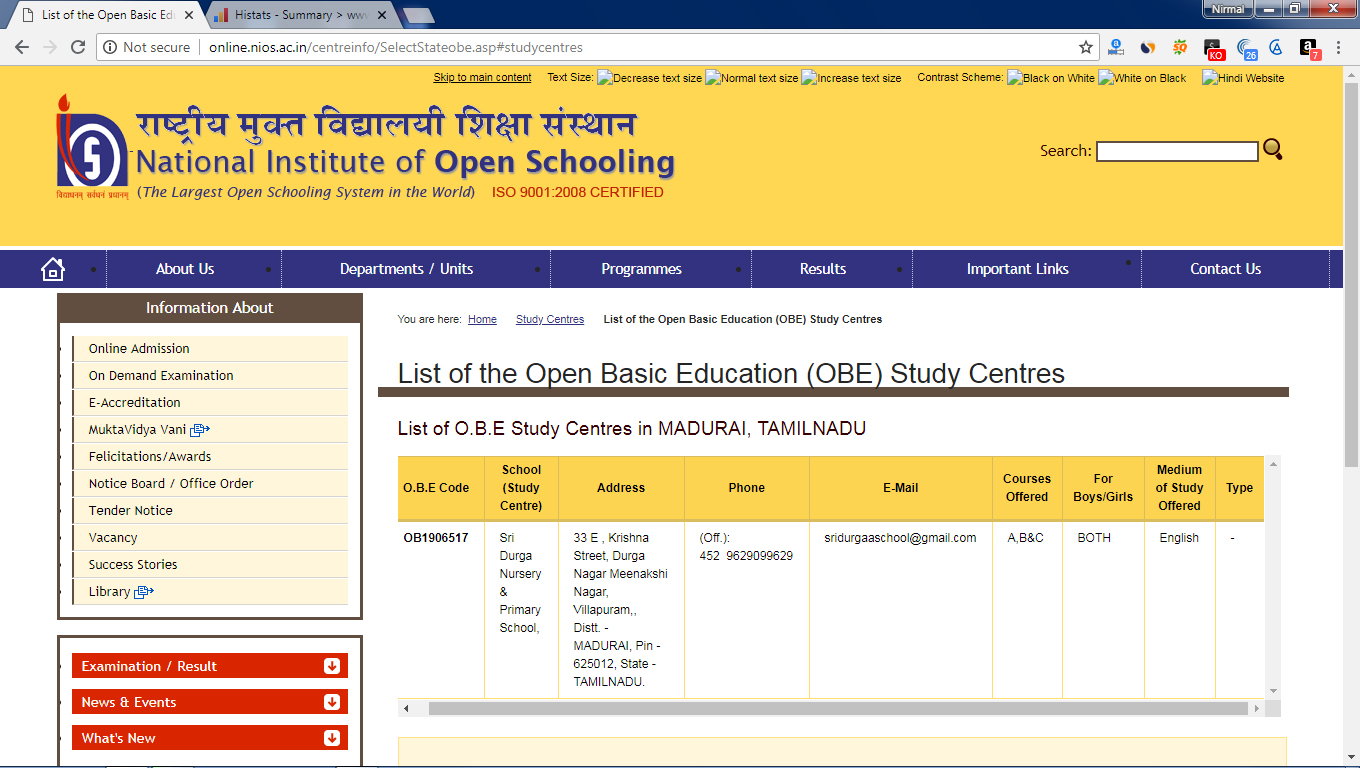Screen dimensions: 1360x768
Task: Open the Online Admission sidebar link
Action: click(x=139, y=349)
